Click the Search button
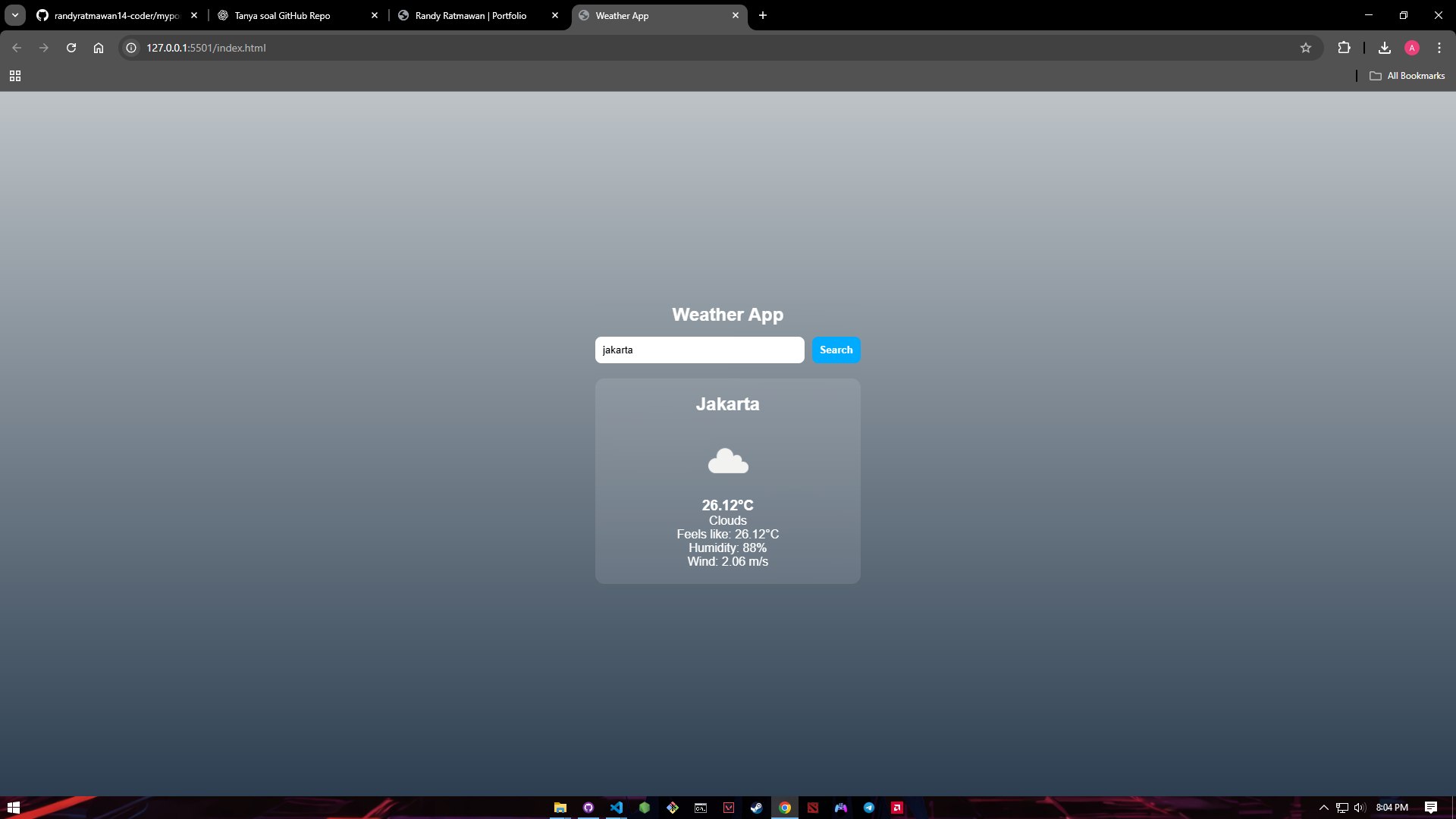Screen dimensions: 1456x819 coord(836,350)
